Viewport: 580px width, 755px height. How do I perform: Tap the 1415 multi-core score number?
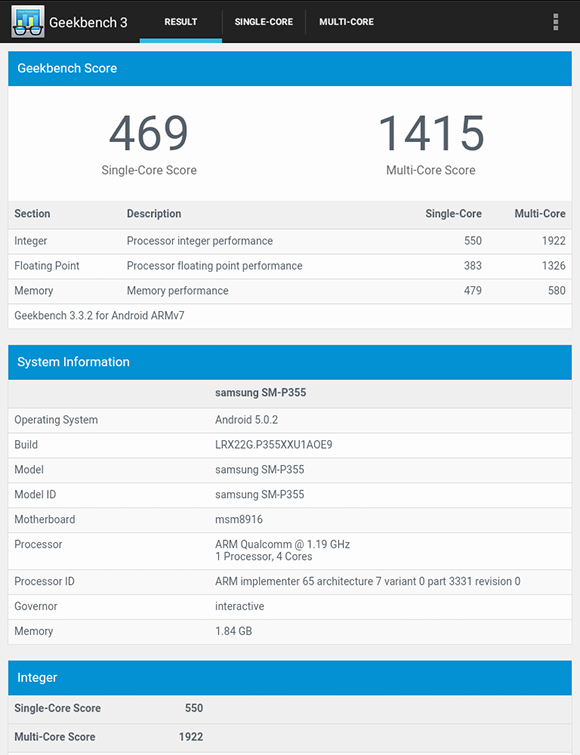(x=431, y=133)
